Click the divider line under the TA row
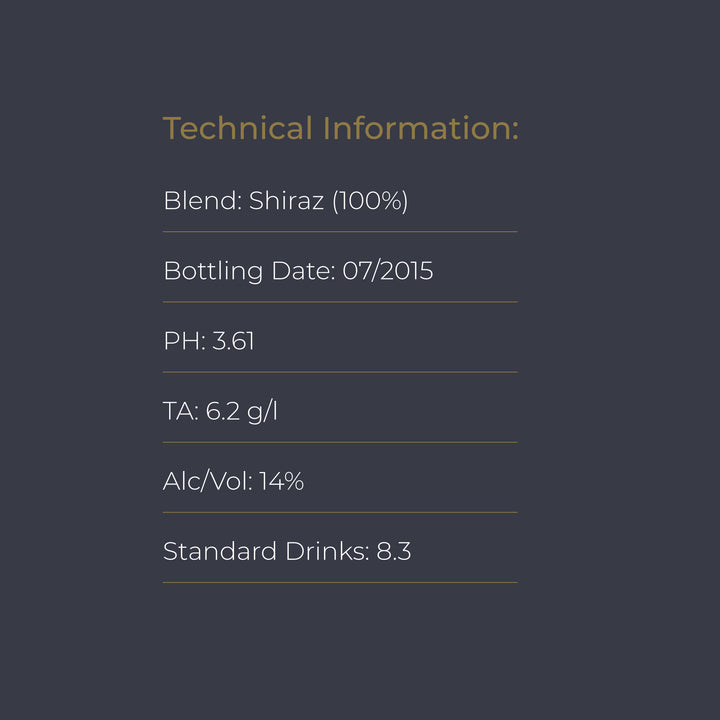The height and width of the screenshot is (720, 720). pos(340,442)
